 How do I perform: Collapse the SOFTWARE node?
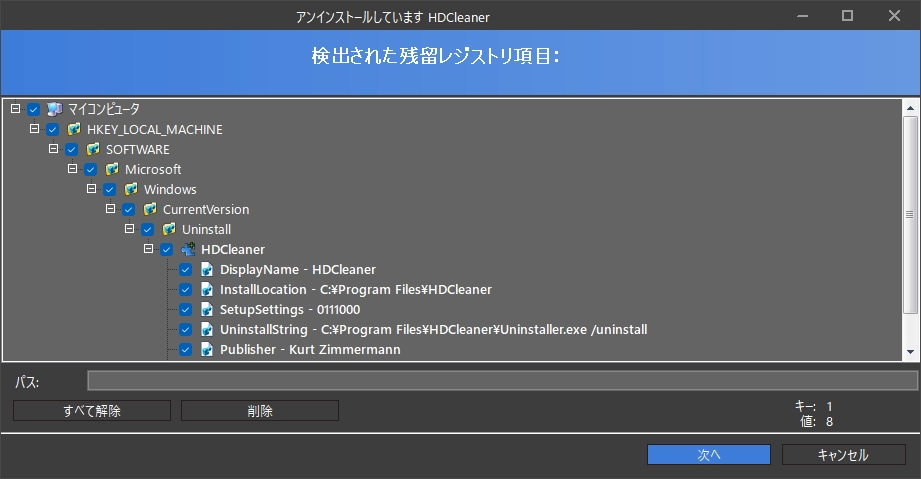[x=53, y=149]
